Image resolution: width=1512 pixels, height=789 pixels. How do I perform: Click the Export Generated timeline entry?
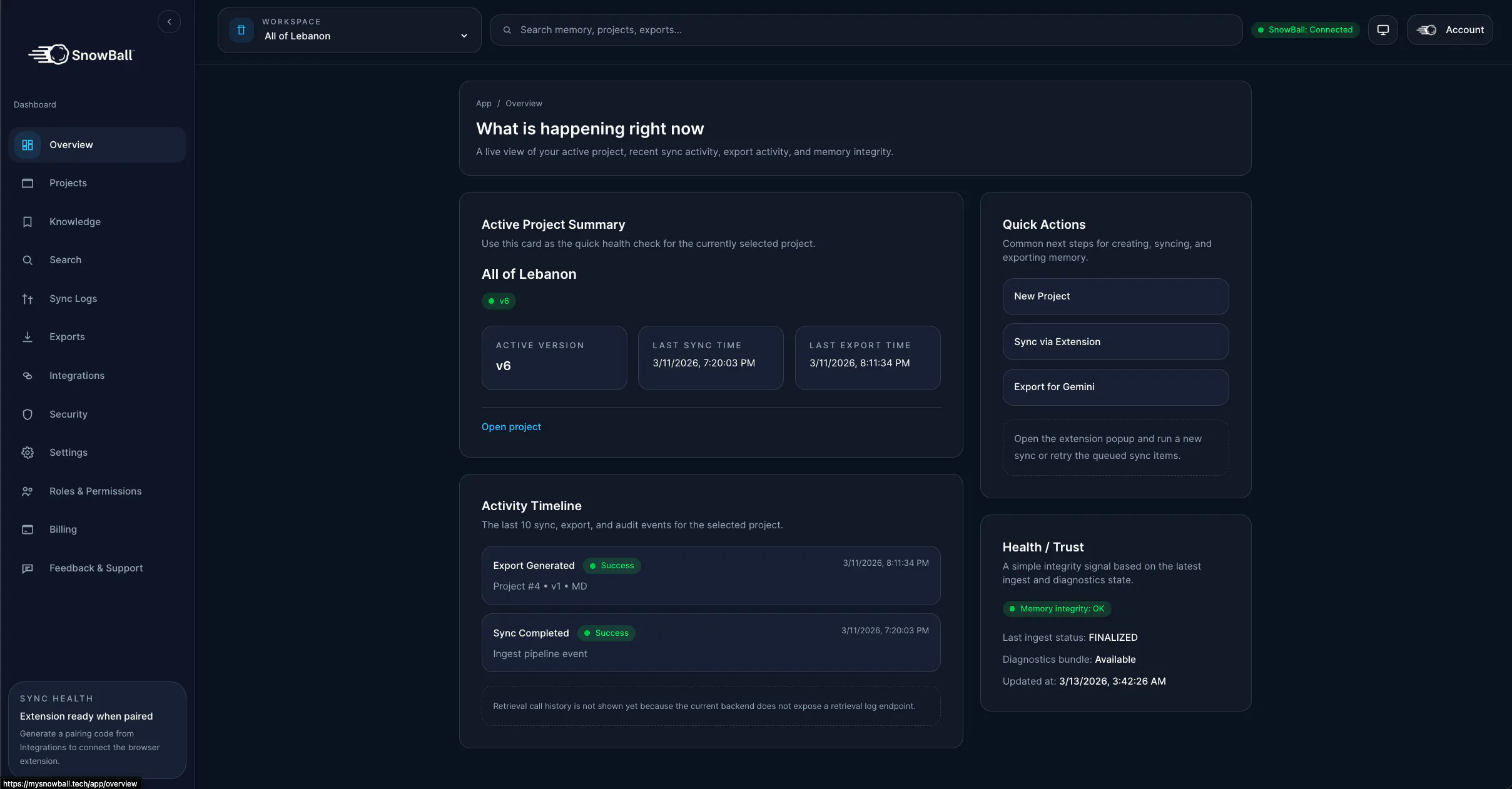click(711, 576)
